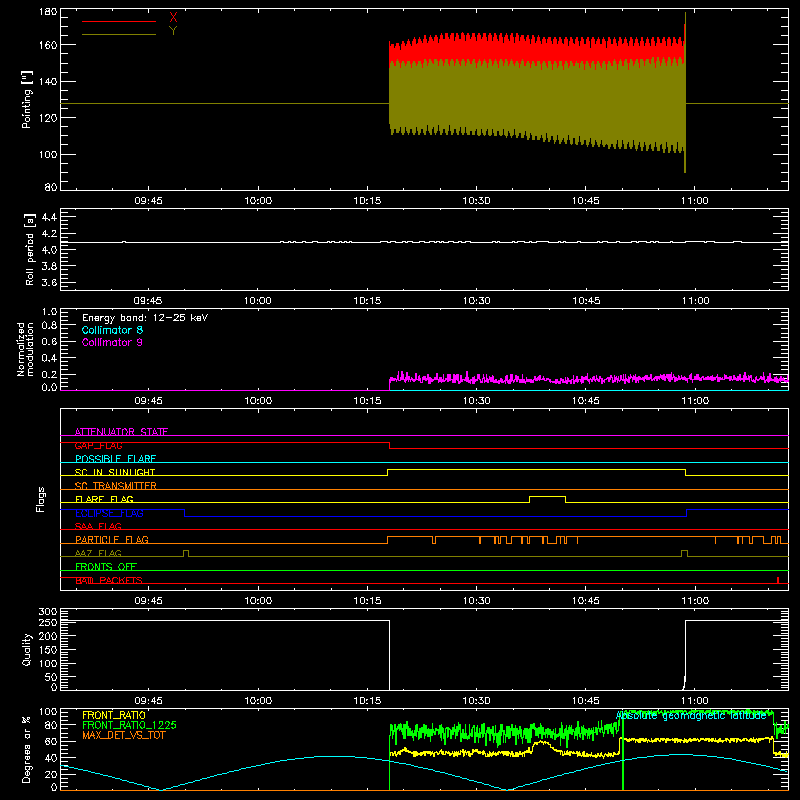The width and height of the screenshot is (800, 800).
Task: Click the ATTENUATOR_STATE flag label
Action: 121,432
